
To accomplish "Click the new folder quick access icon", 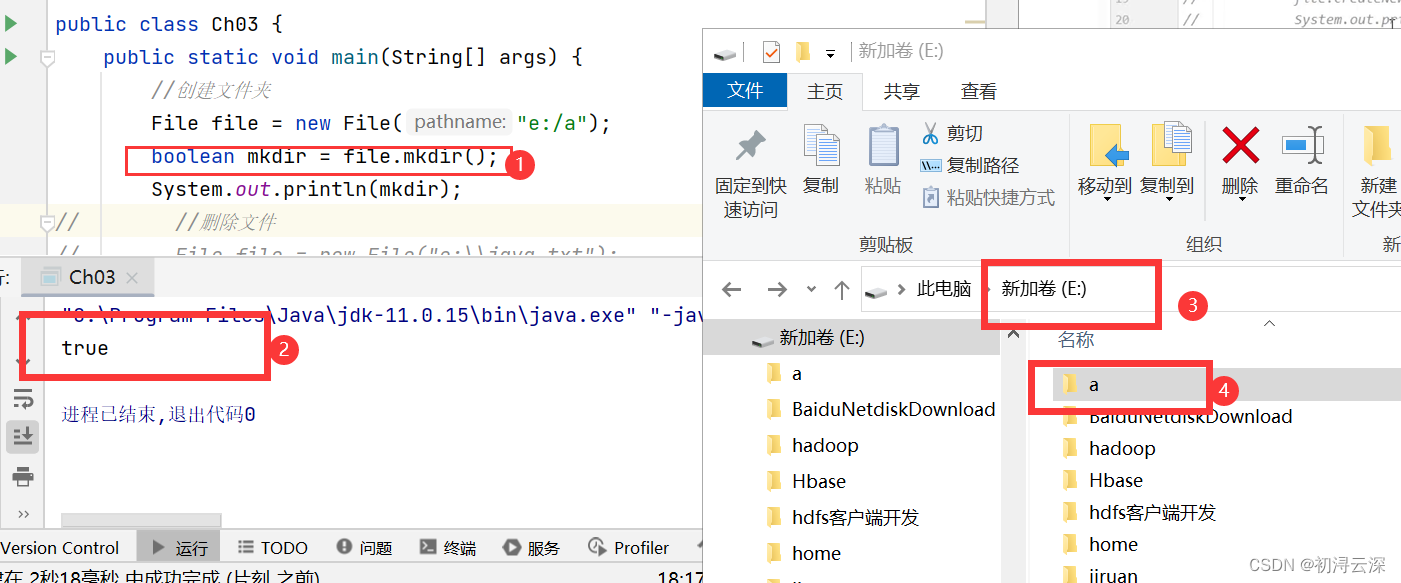I will 802,51.
